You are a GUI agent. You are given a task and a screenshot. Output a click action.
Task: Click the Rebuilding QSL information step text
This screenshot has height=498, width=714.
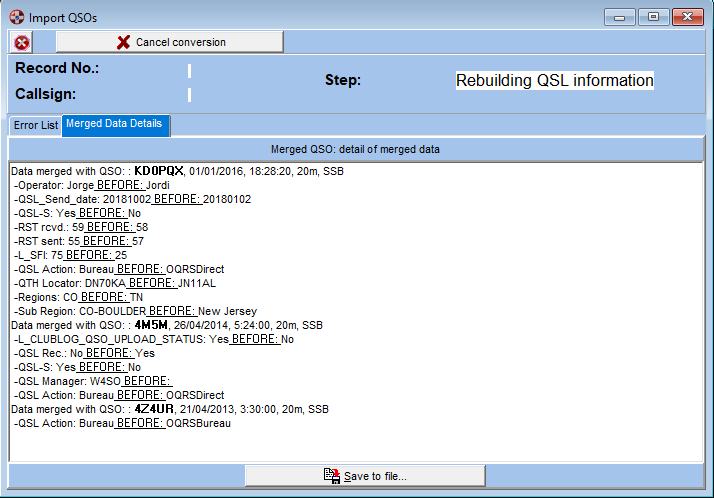(x=554, y=81)
